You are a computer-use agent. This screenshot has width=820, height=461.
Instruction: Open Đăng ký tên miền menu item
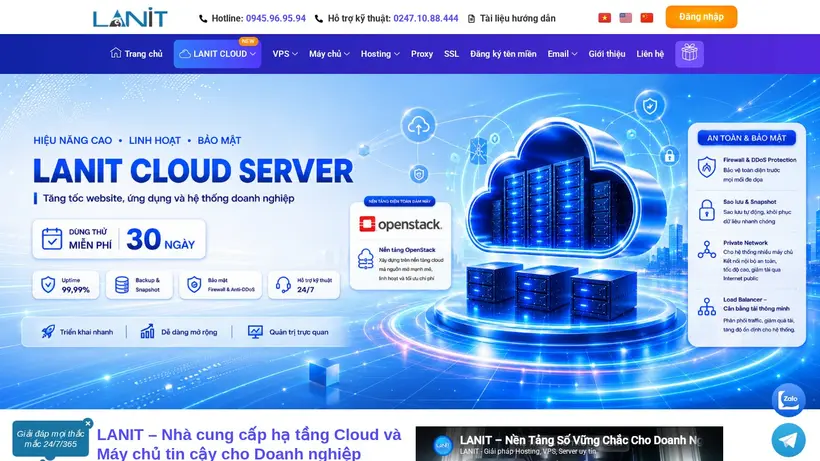pos(503,54)
